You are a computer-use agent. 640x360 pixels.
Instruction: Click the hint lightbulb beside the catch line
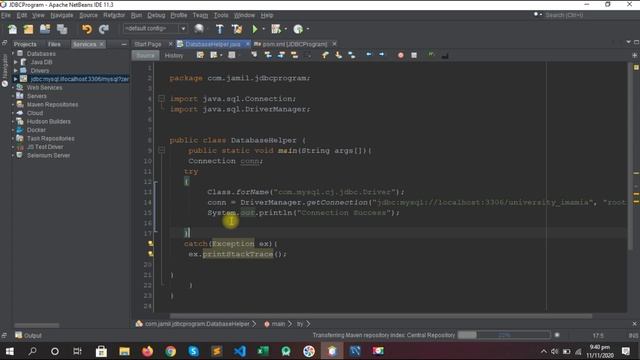pos(151,244)
